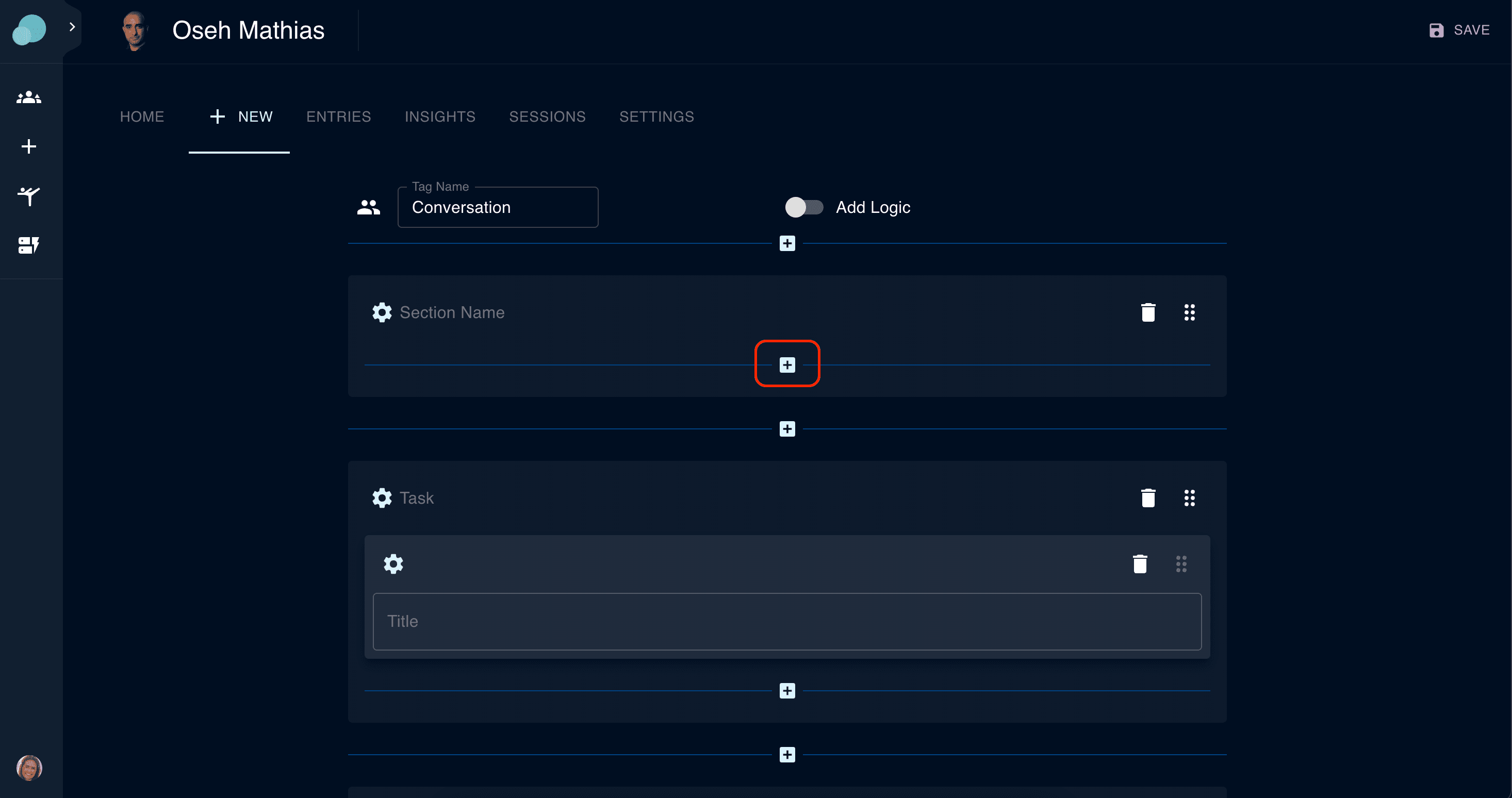Click the gear icon next to Section Name
This screenshot has width=1512, height=798.
382,312
